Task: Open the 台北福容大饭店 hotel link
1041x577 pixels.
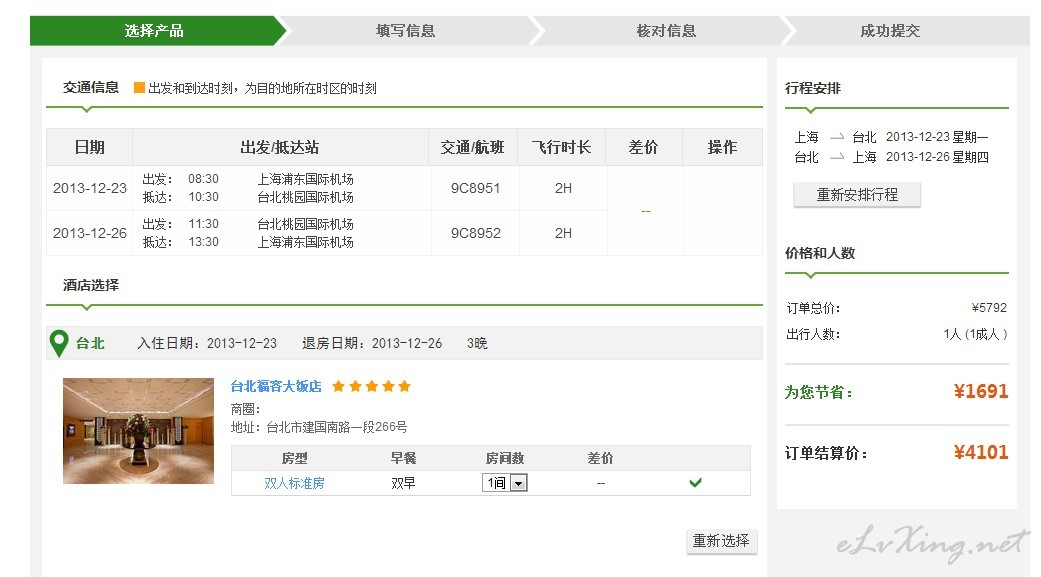Action: pyautogui.click(x=276, y=386)
